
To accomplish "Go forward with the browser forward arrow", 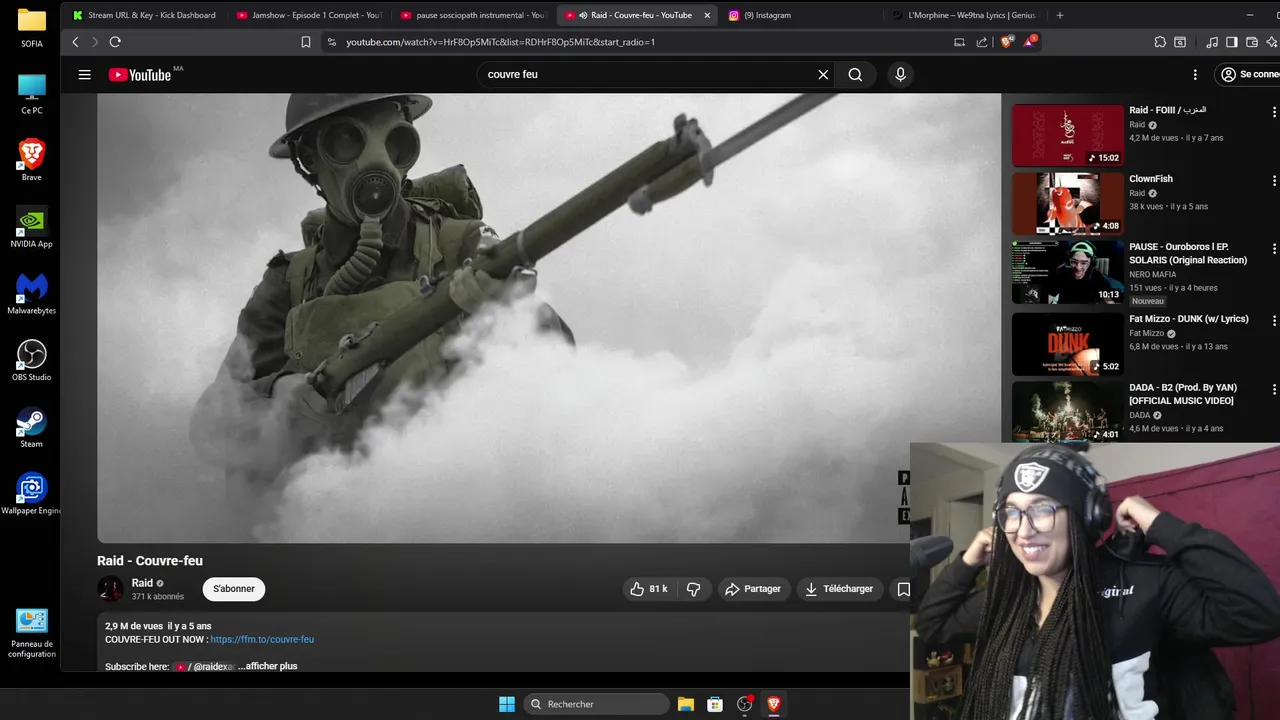I will 95,42.
